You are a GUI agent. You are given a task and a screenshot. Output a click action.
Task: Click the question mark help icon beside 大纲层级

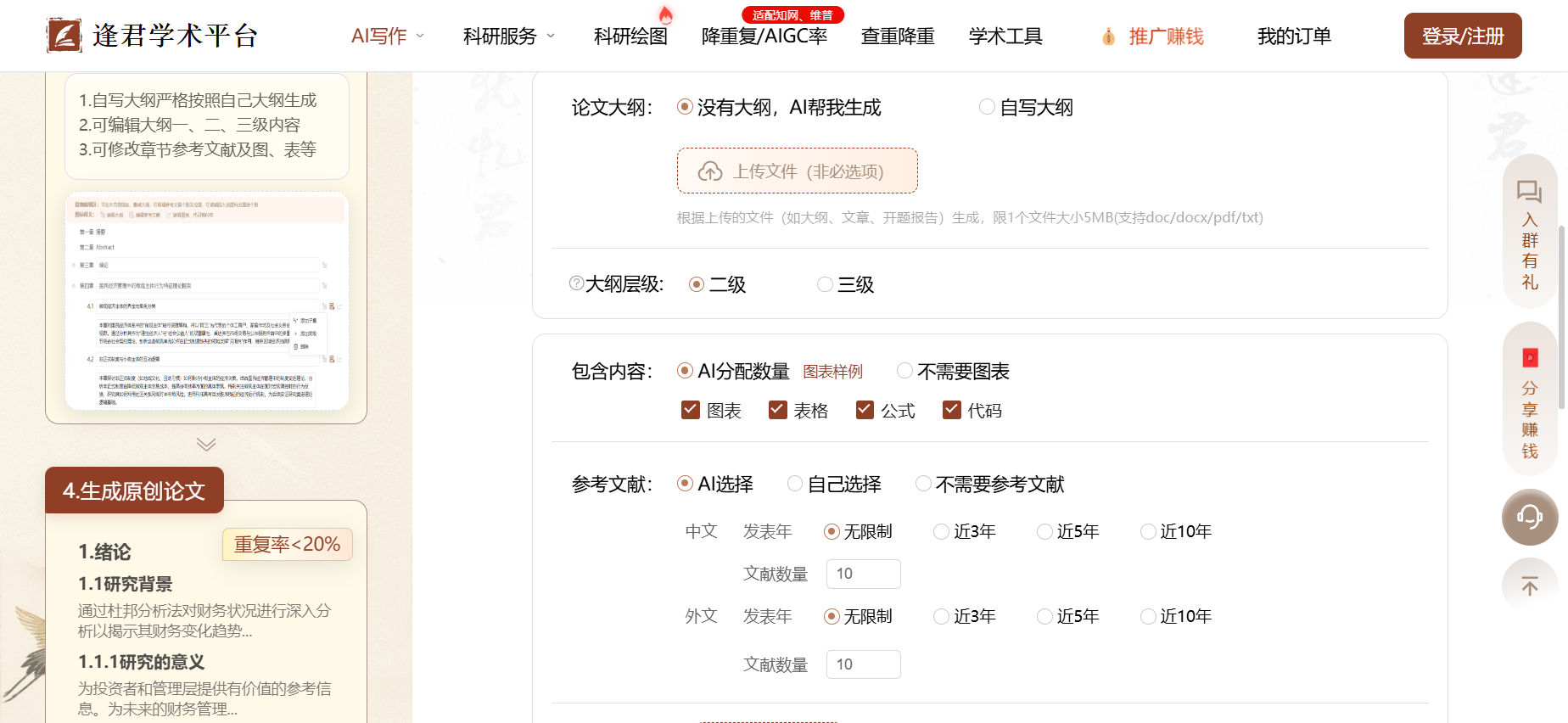coord(576,283)
